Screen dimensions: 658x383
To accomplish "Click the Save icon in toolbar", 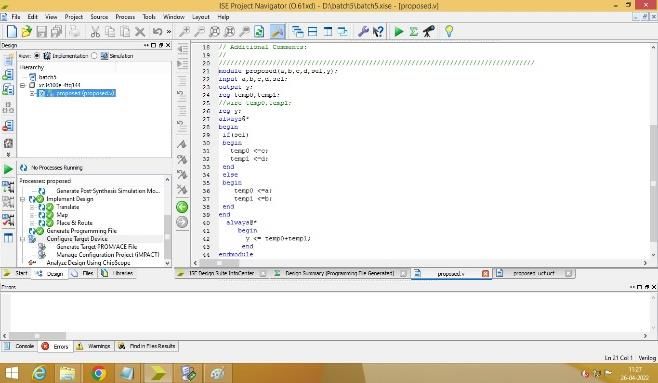I will point(41,31).
